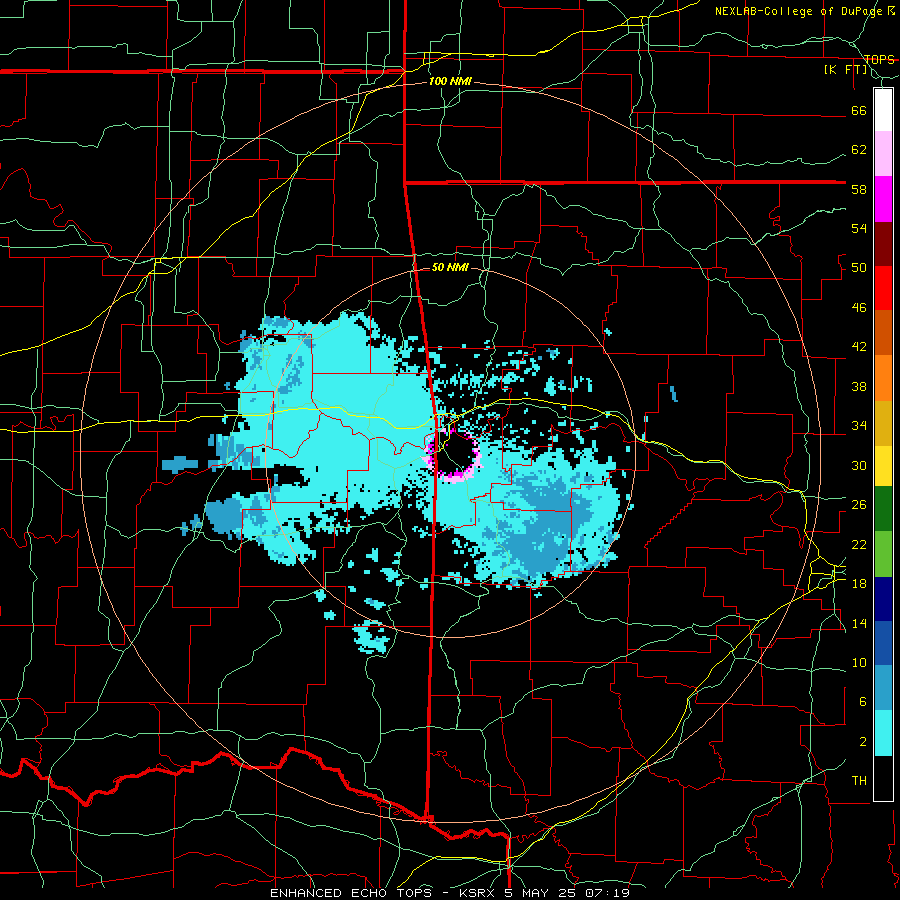Click the magenta 58 kft legend swatch
Screen dimensions: 900x900
(883, 199)
